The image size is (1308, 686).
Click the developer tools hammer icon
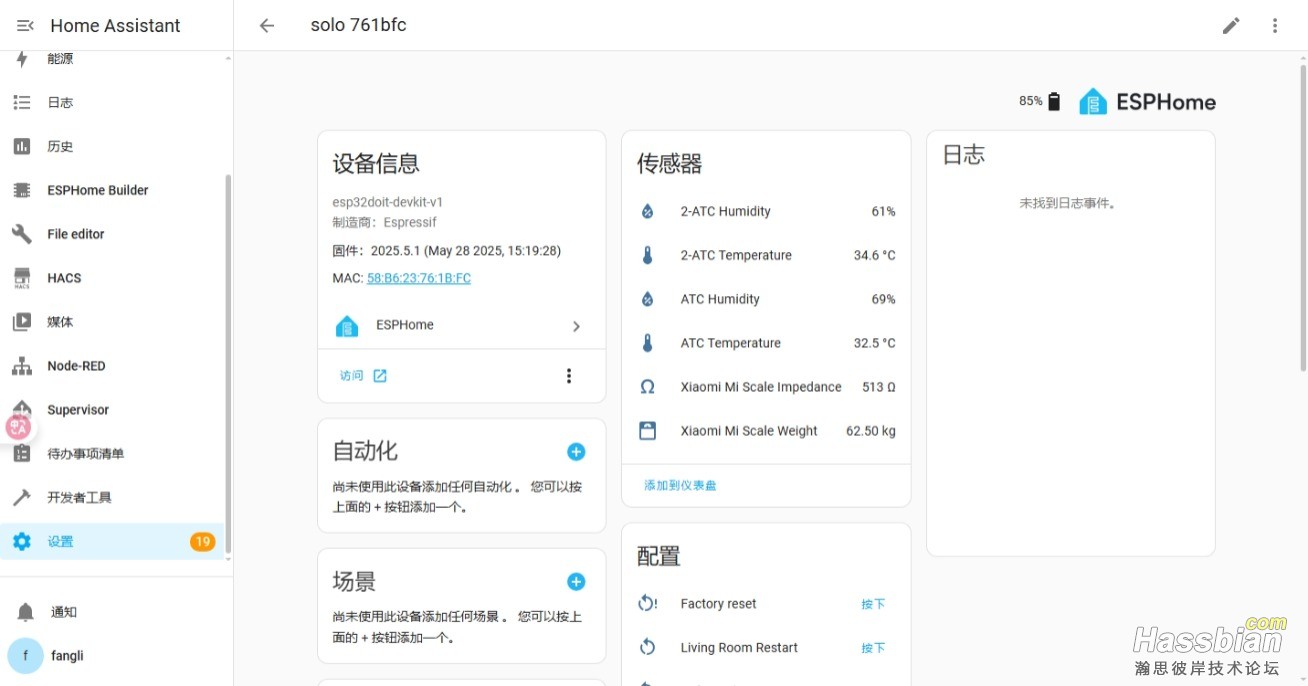coord(22,498)
